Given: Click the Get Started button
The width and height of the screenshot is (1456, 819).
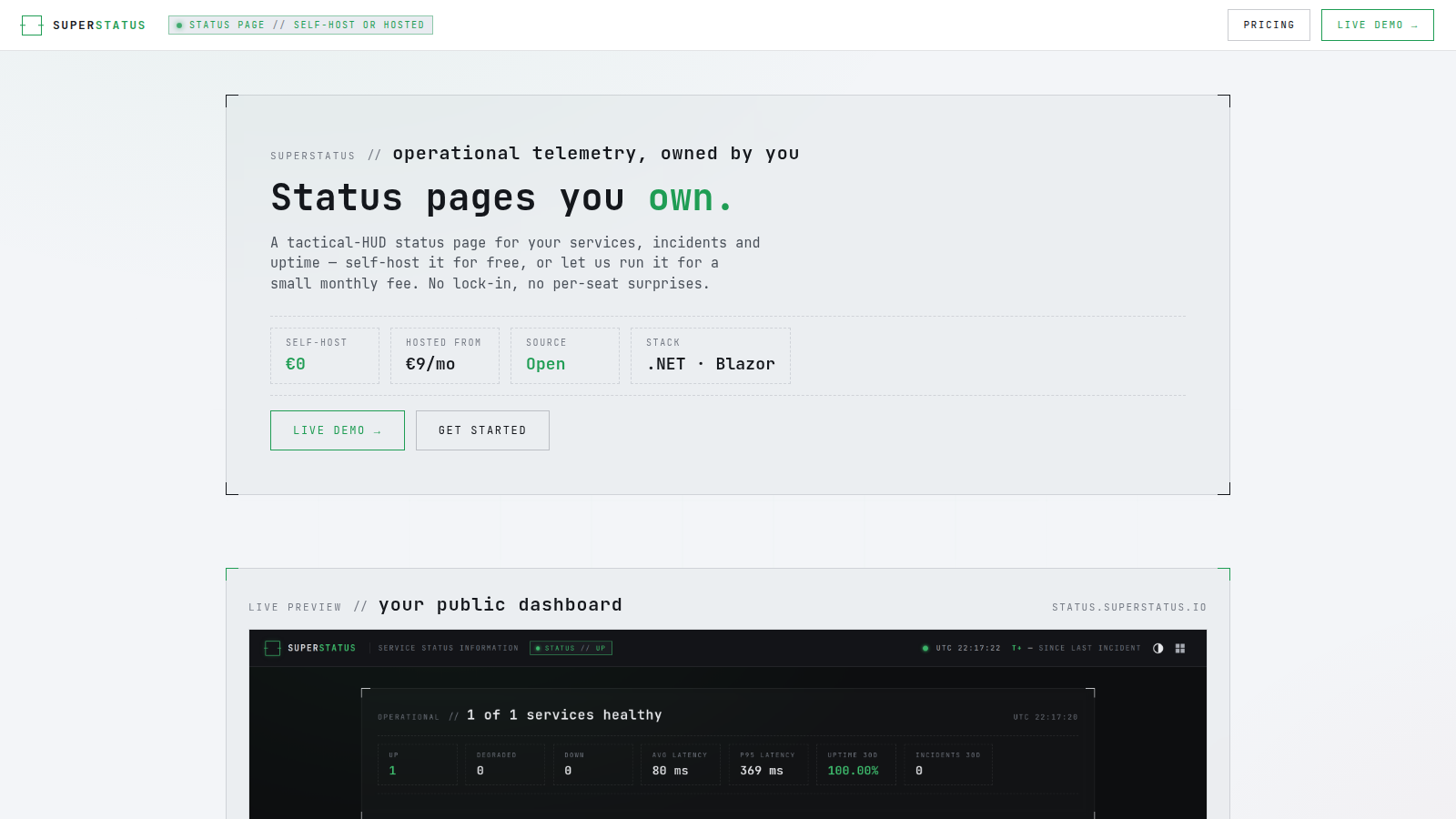Looking at the screenshot, I should (x=482, y=430).
